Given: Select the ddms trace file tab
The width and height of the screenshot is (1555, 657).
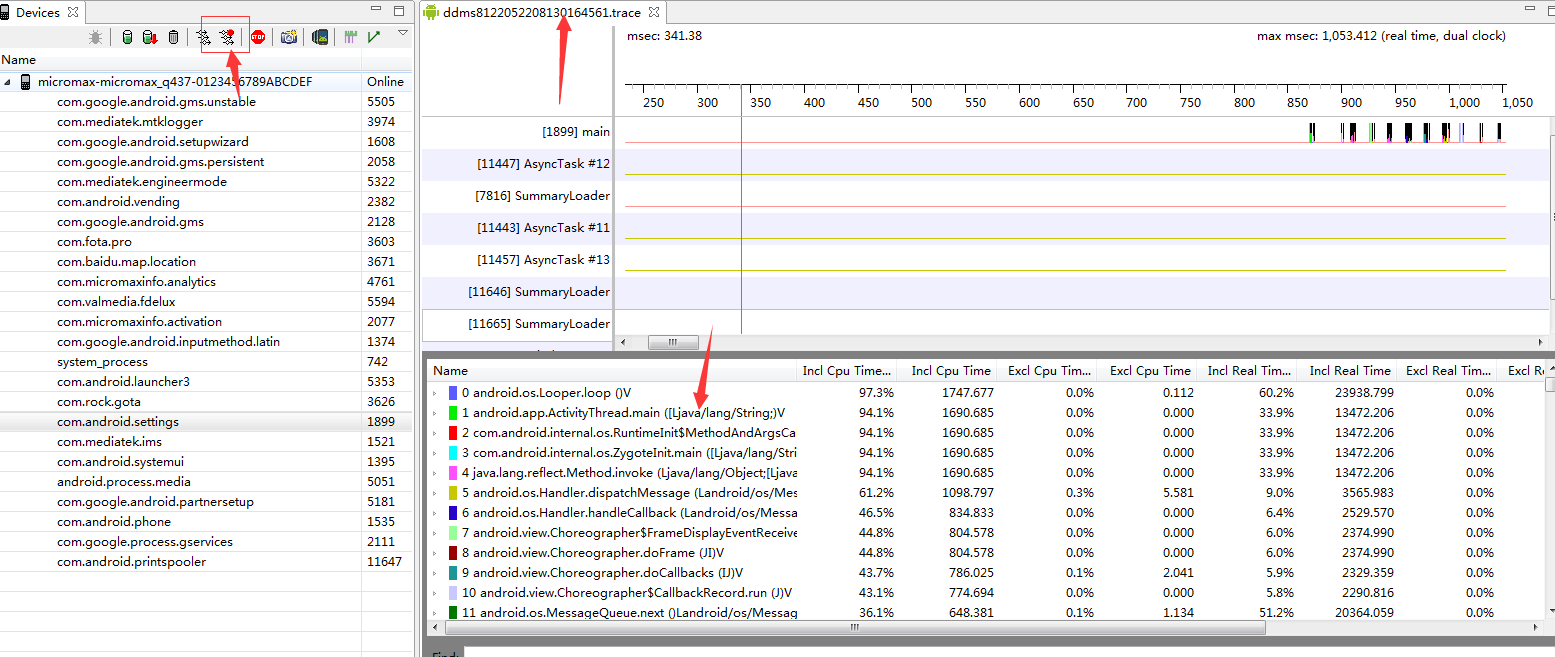Looking at the screenshot, I should pyautogui.click(x=543, y=12).
